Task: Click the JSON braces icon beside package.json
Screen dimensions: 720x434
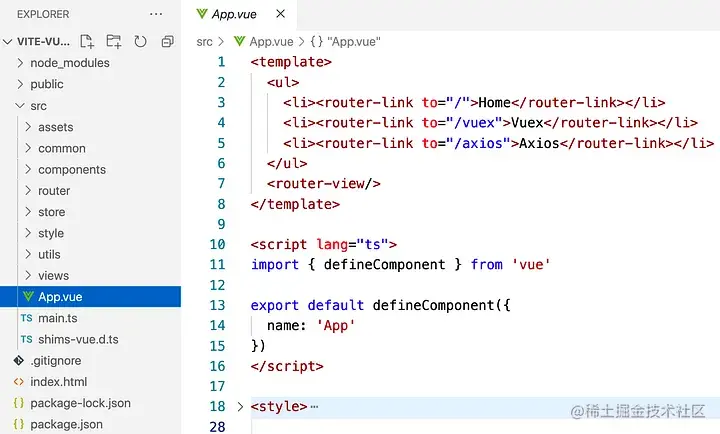Action: point(18,424)
